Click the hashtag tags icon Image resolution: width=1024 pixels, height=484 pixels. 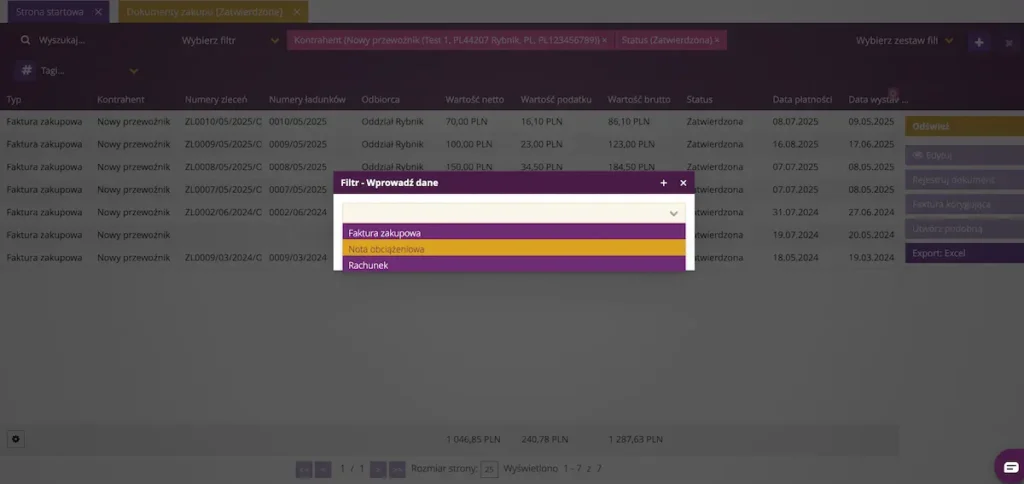point(27,70)
